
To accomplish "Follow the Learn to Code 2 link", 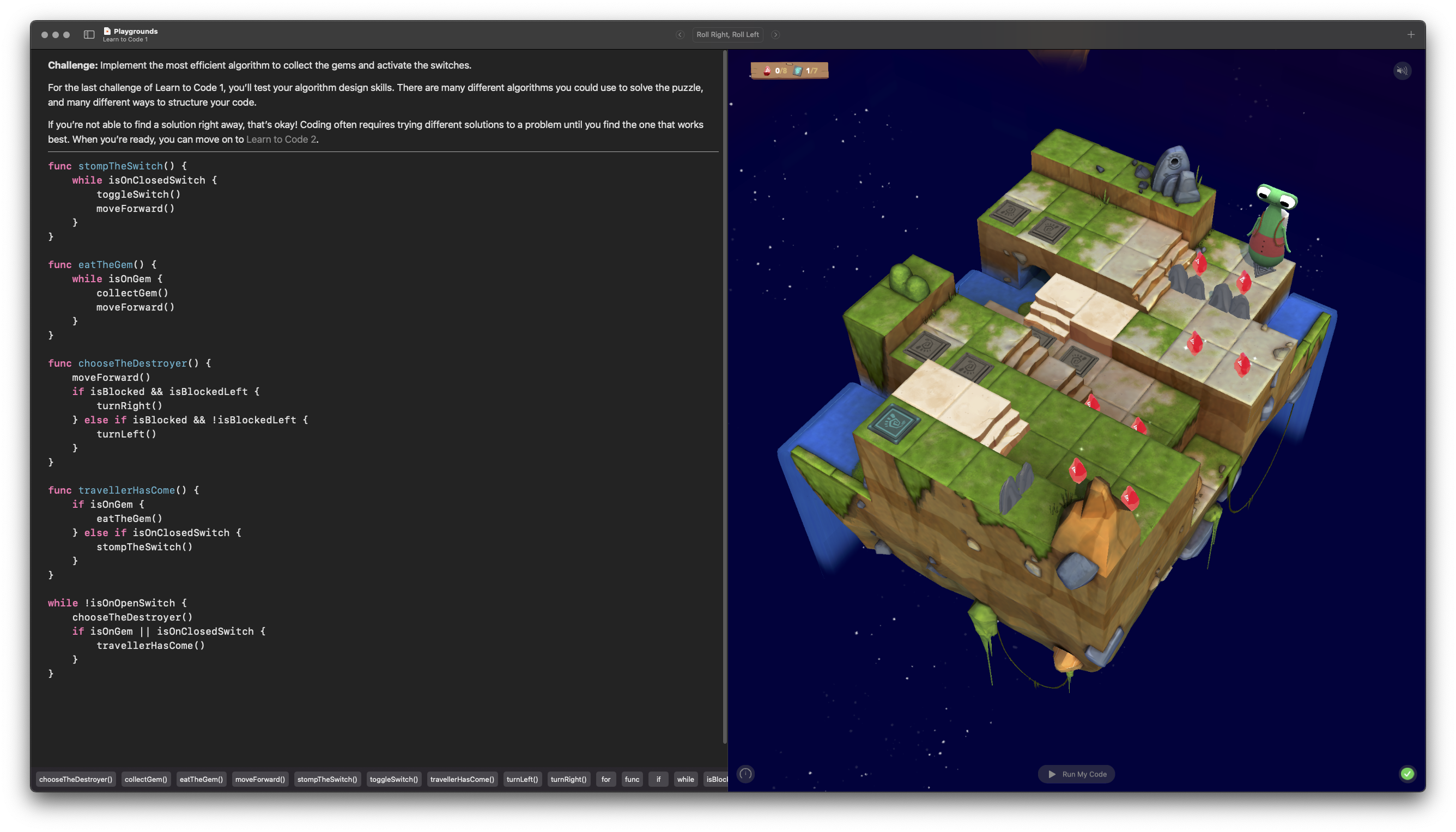I will 281,139.
